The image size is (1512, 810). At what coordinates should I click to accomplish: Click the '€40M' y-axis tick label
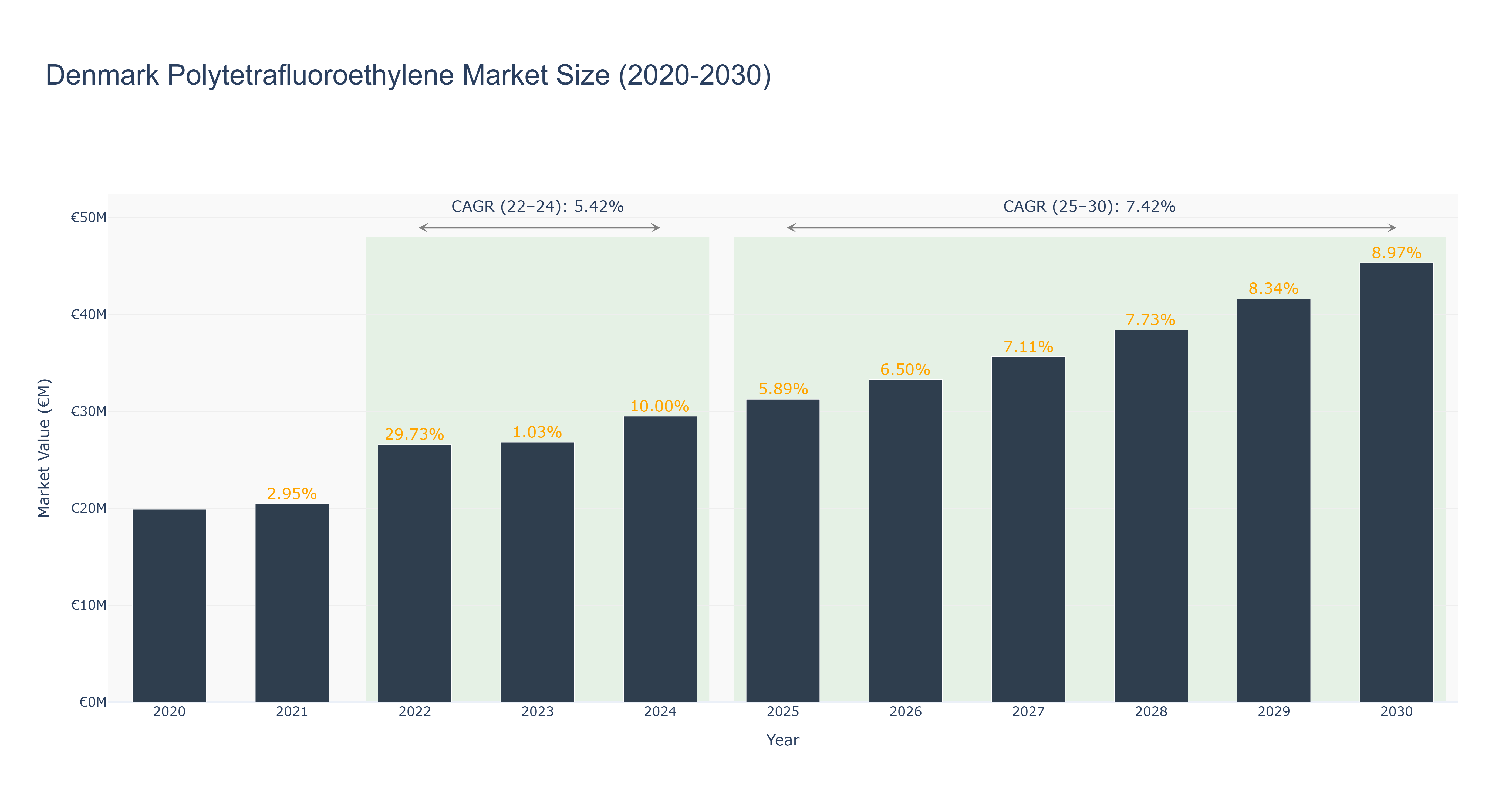point(89,315)
